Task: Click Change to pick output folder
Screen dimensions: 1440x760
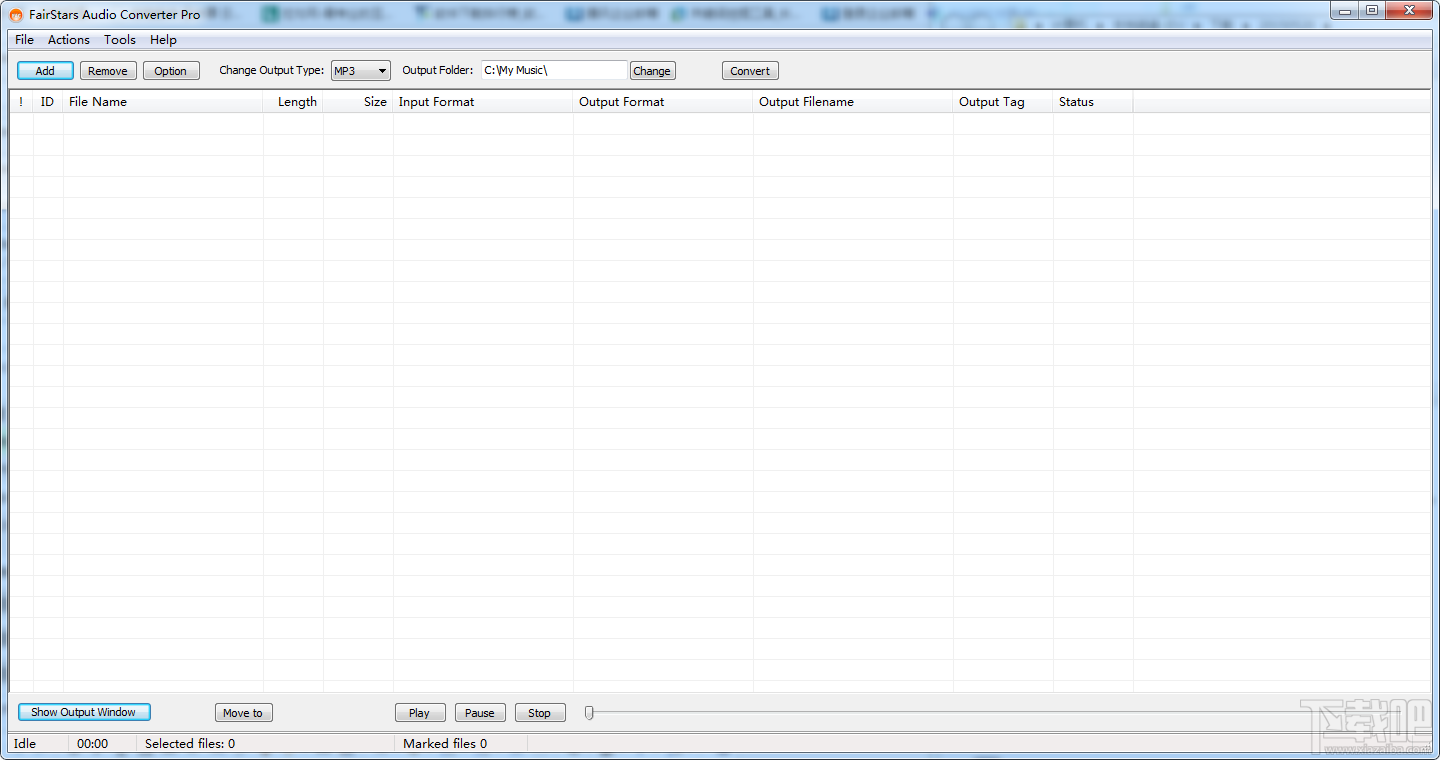Action: (x=652, y=71)
